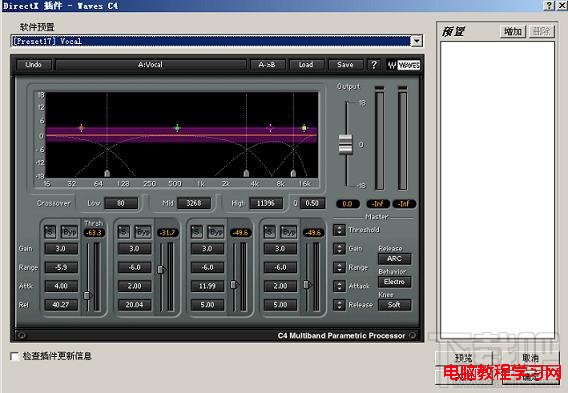Click band 2 release value 20.04

point(134,305)
